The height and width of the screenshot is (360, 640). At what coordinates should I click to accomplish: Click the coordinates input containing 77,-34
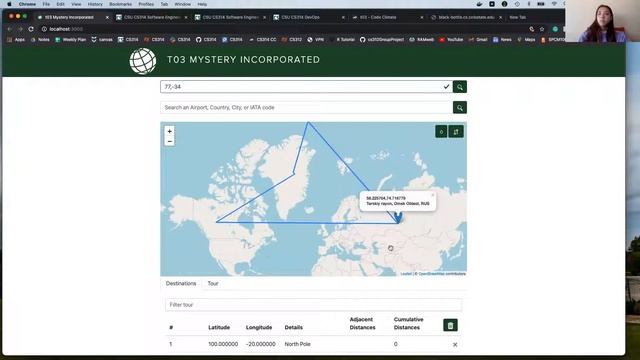point(306,87)
